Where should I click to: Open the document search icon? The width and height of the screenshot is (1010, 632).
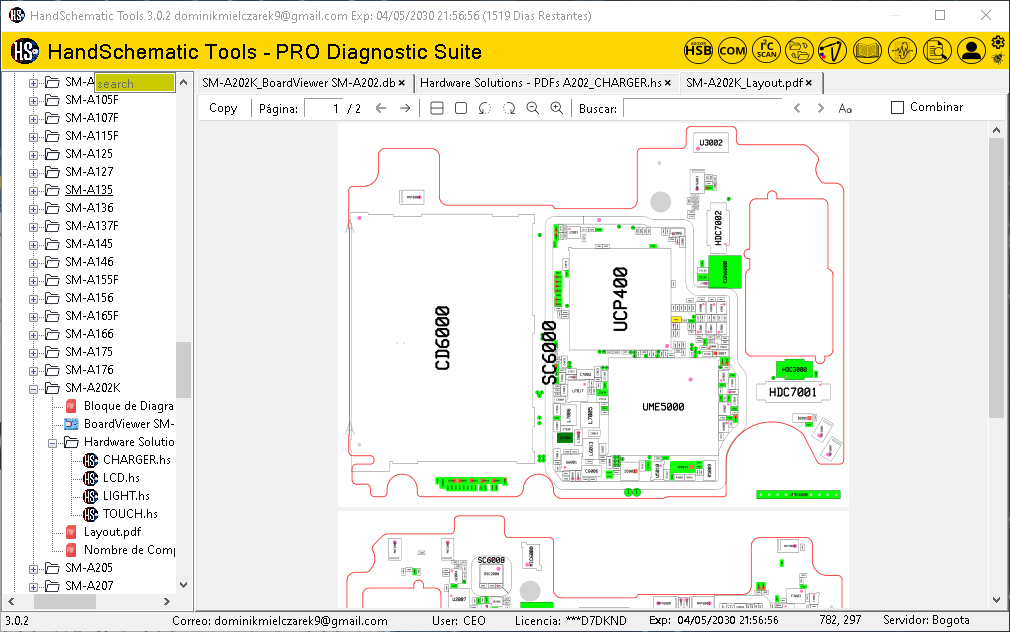(937, 50)
